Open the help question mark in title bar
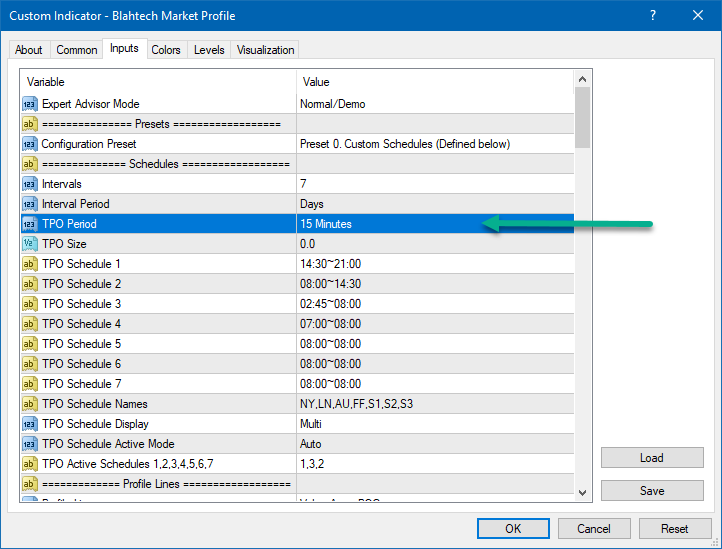722x549 pixels. 653,15
